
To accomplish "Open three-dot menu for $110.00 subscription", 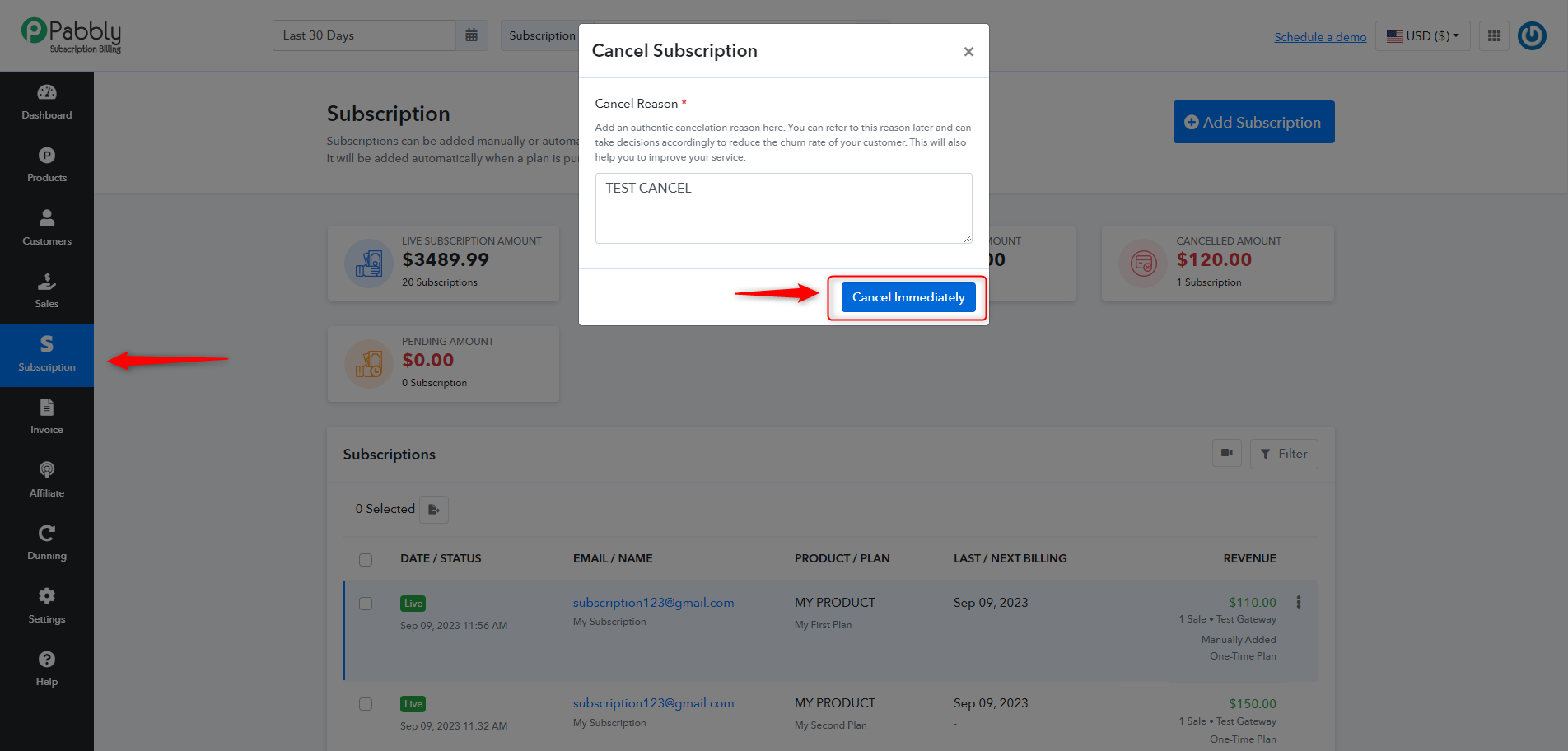I will click(1299, 602).
